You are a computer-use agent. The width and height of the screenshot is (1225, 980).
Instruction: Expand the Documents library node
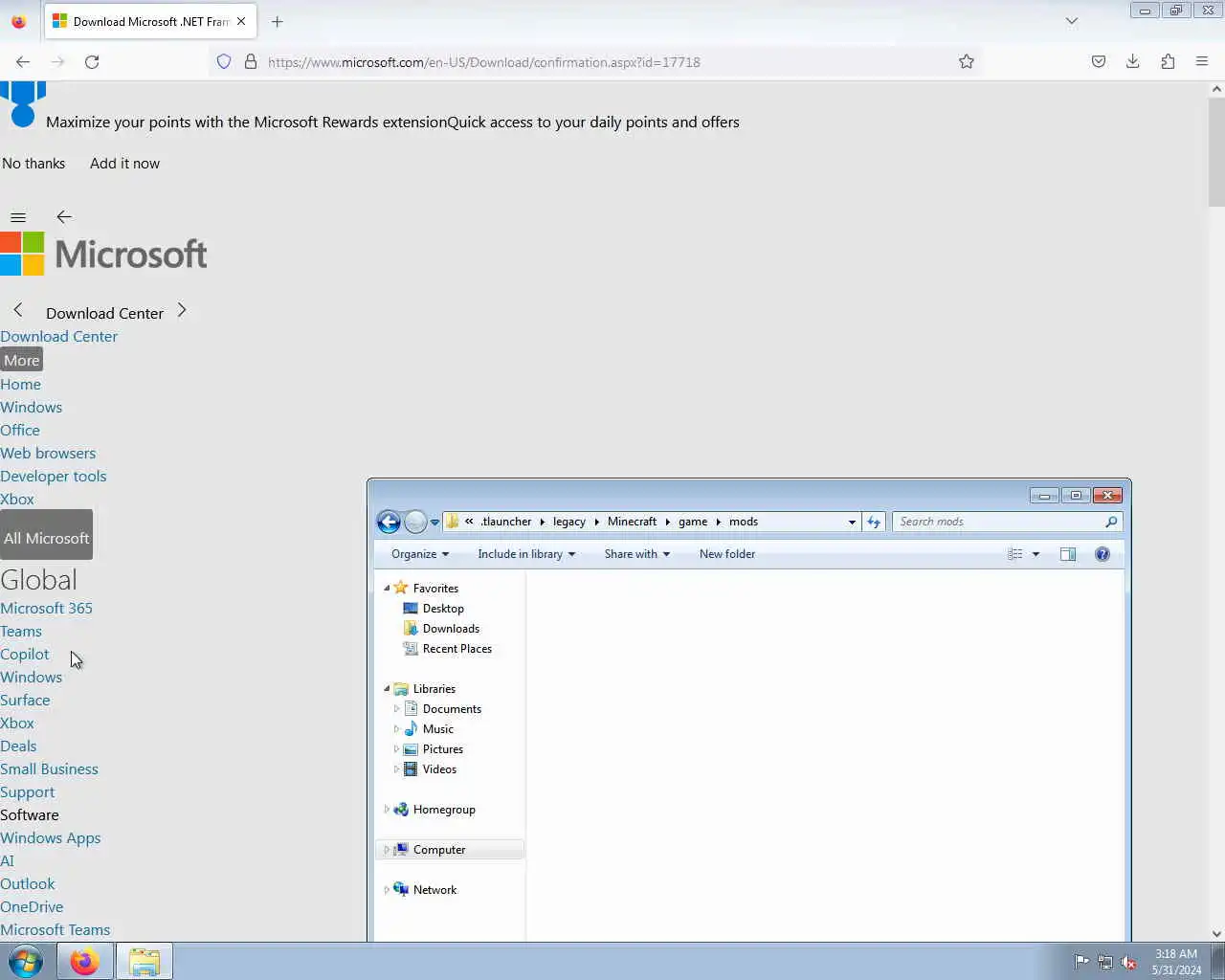(396, 709)
